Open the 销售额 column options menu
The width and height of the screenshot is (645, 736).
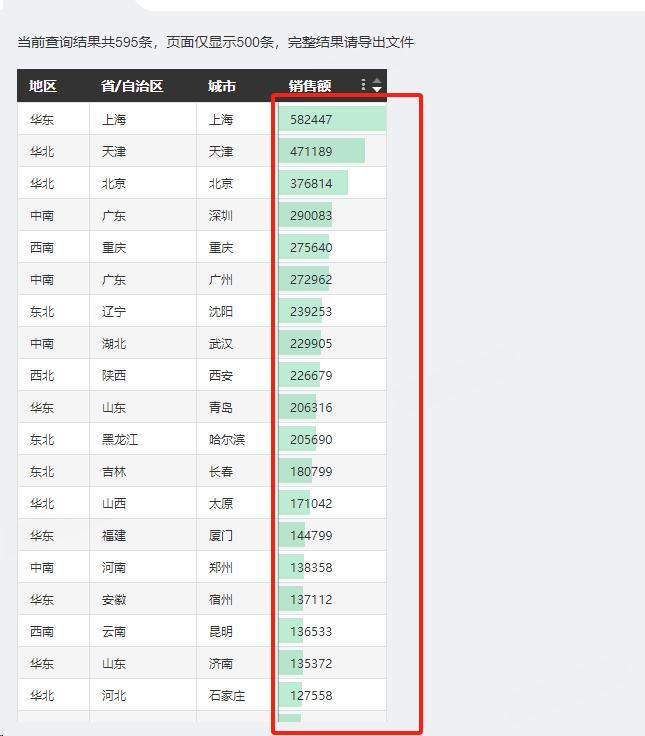(x=363, y=85)
